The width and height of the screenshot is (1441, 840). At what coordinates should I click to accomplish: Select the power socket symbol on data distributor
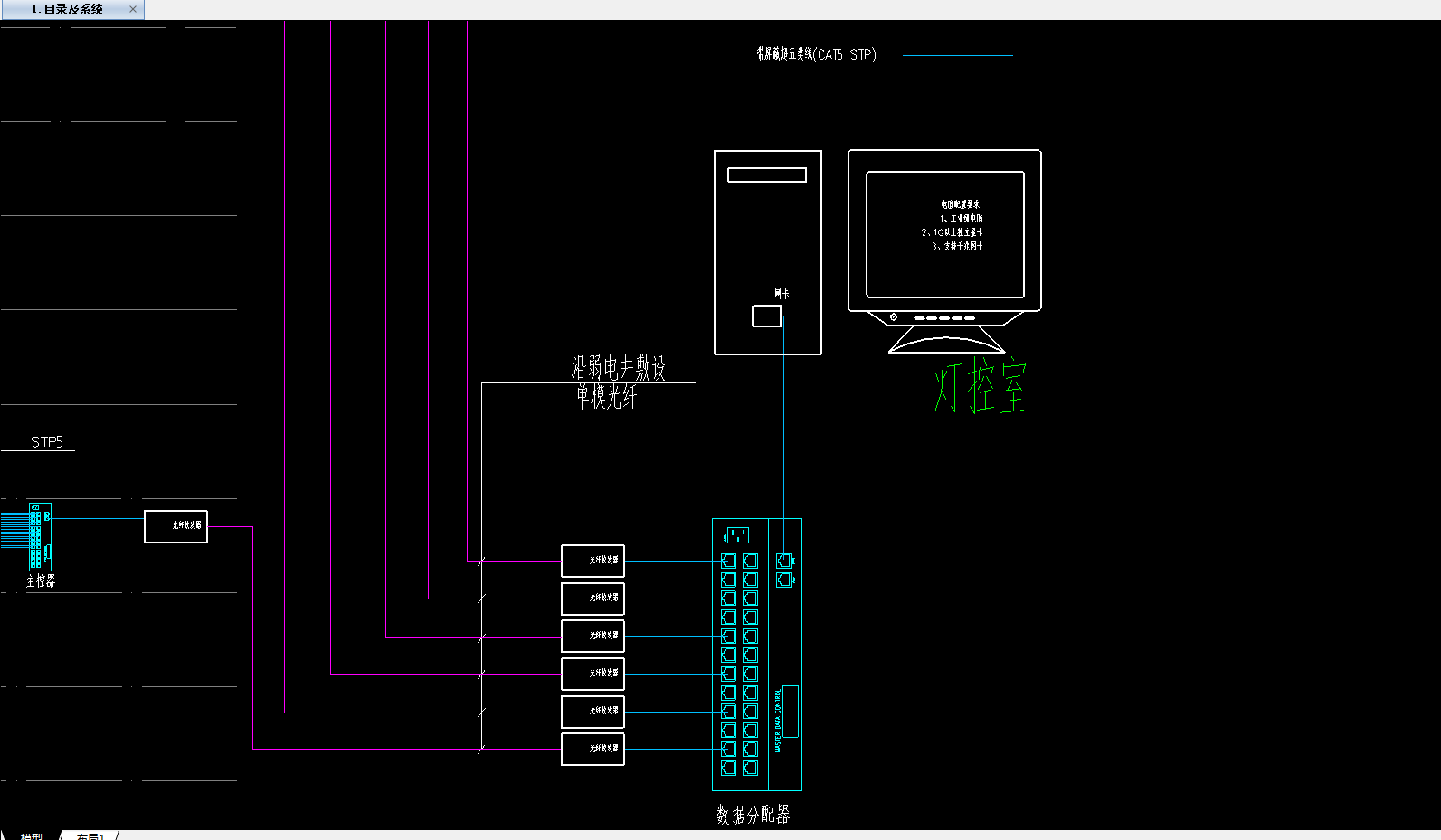click(x=736, y=534)
